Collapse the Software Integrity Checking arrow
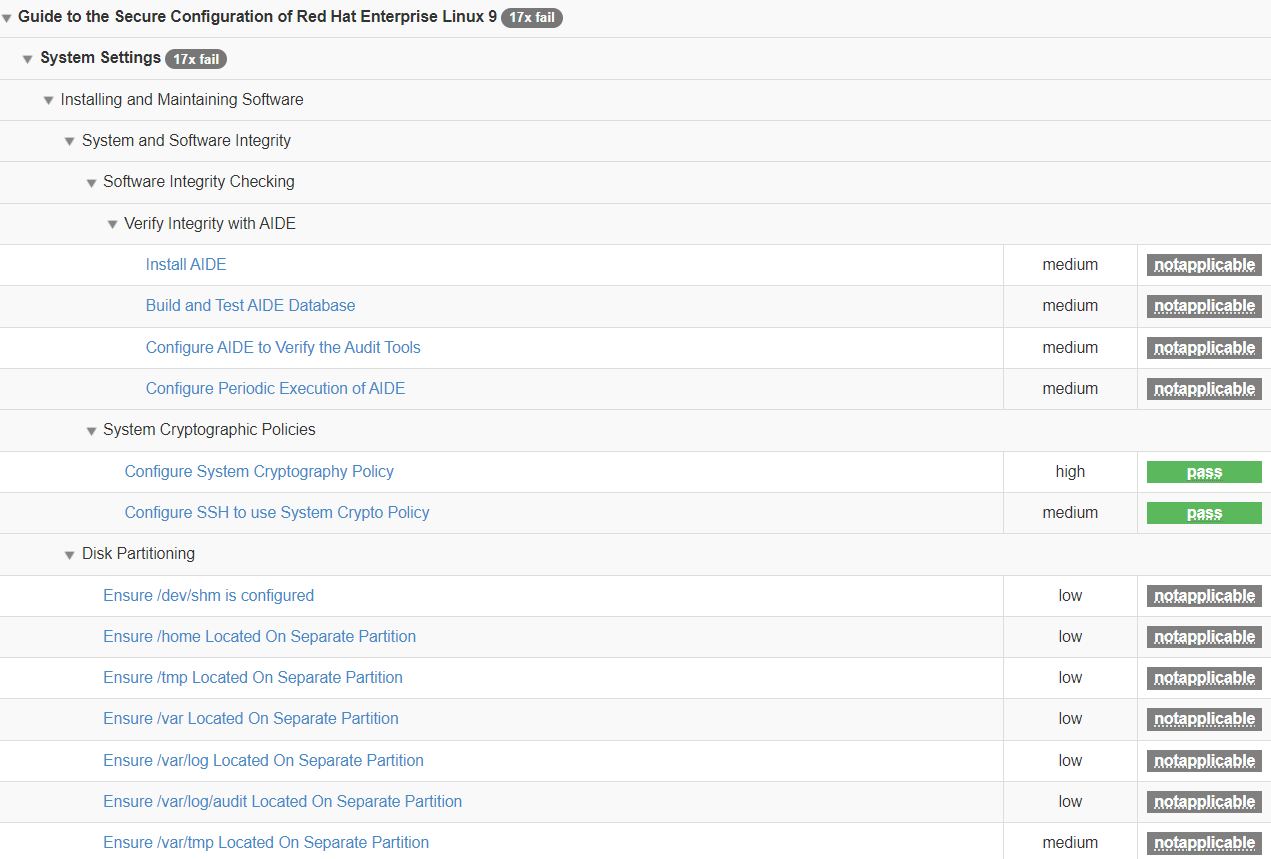Image resolution: width=1271 pixels, height=859 pixels. coord(91,183)
